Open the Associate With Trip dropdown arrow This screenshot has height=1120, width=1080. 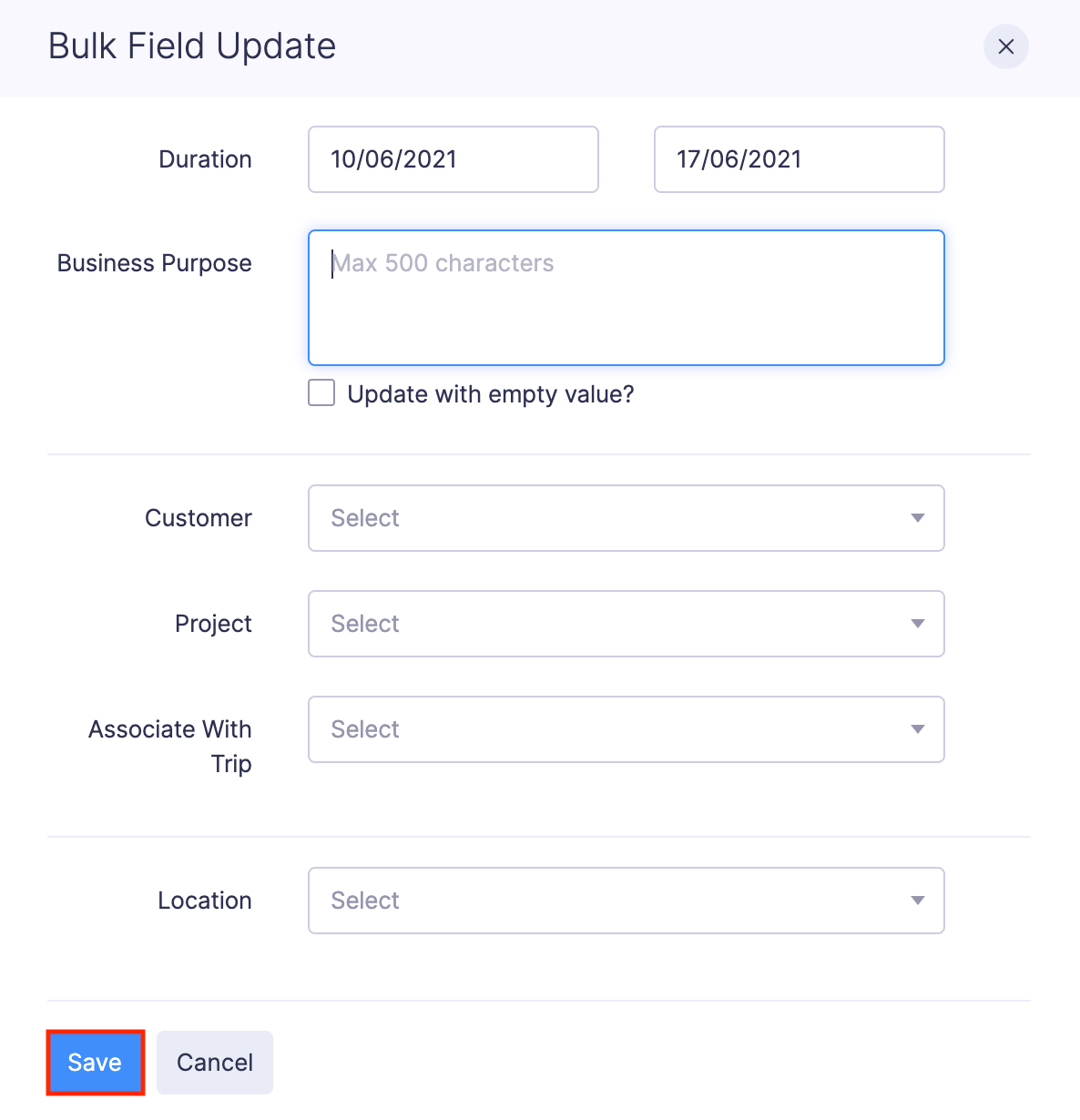click(918, 729)
